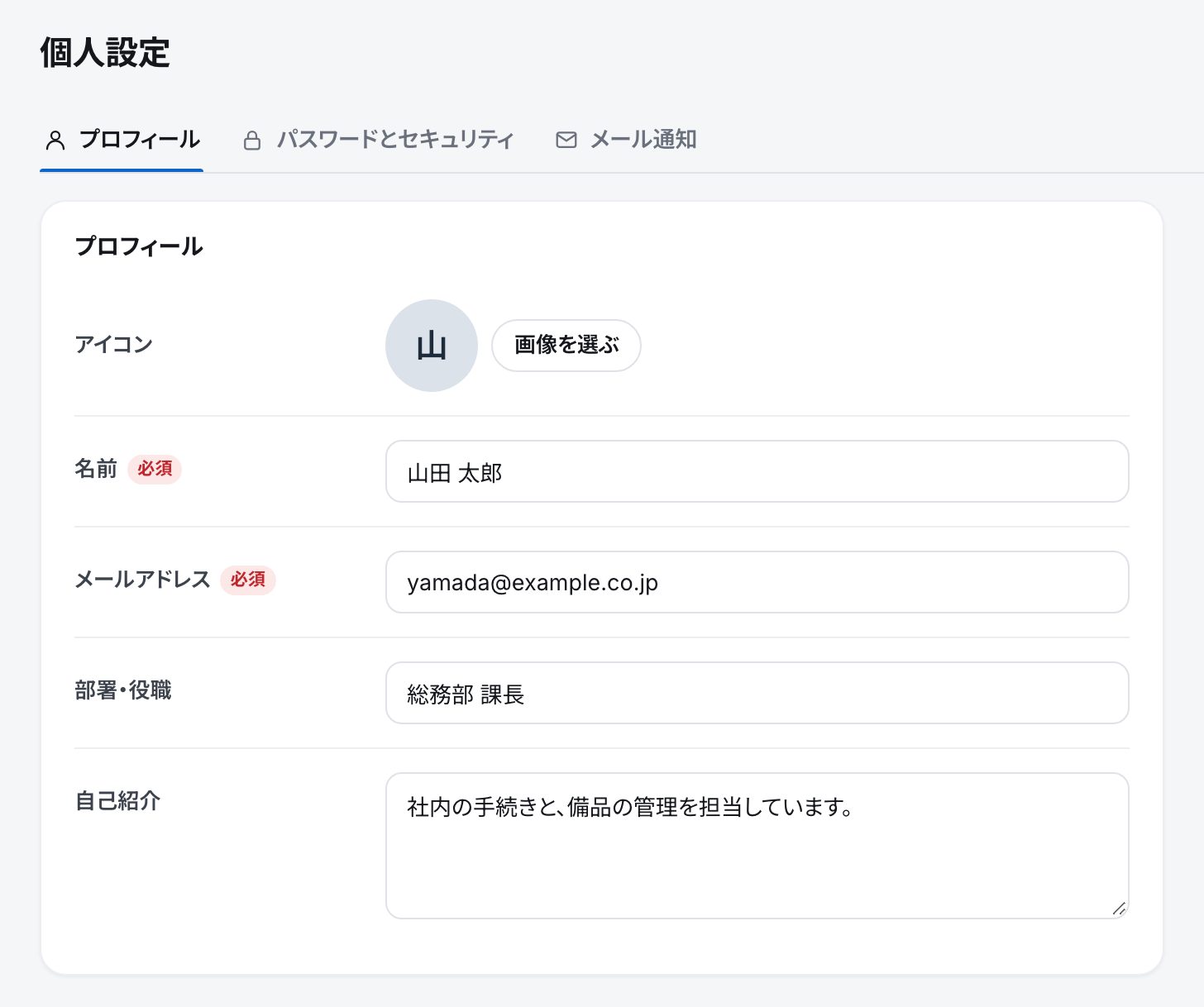Click the 必須 badge next to メールアドレス
This screenshot has height=1007, width=1204.
click(248, 580)
